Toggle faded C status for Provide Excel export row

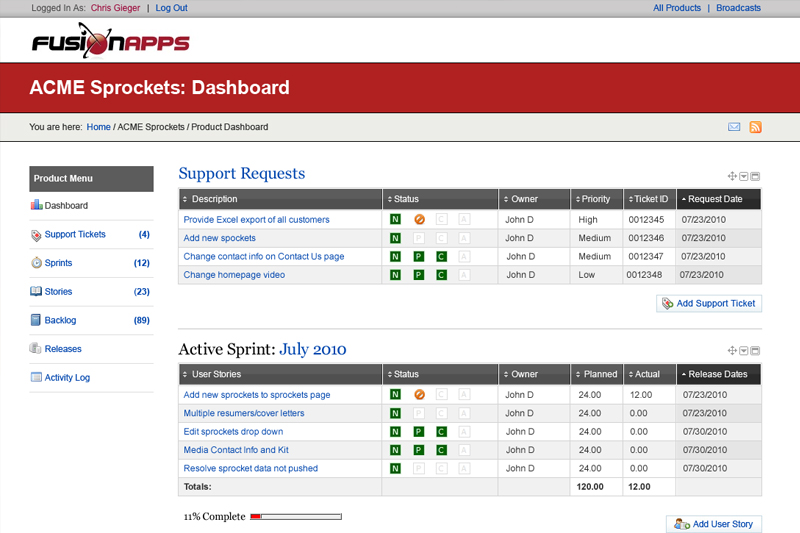pos(441,219)
